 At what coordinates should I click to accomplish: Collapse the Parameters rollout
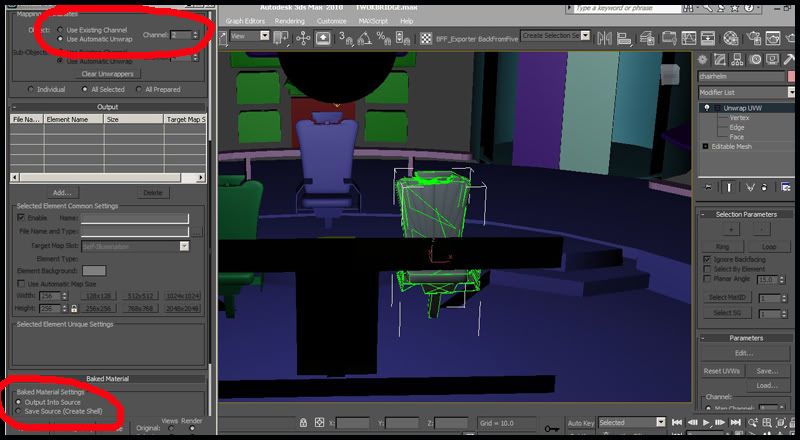746,338
